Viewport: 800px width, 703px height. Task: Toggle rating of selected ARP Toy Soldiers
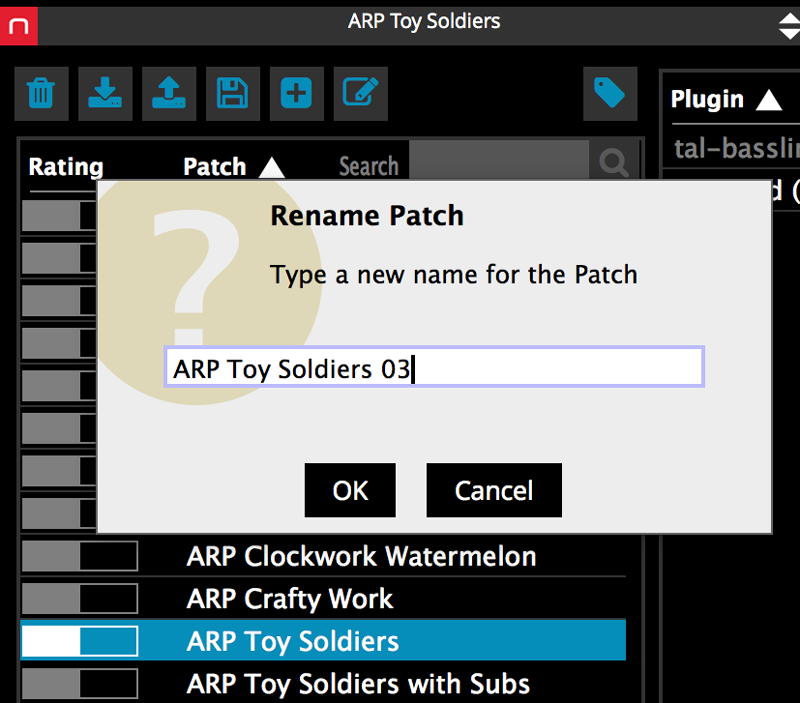[80, 641]
